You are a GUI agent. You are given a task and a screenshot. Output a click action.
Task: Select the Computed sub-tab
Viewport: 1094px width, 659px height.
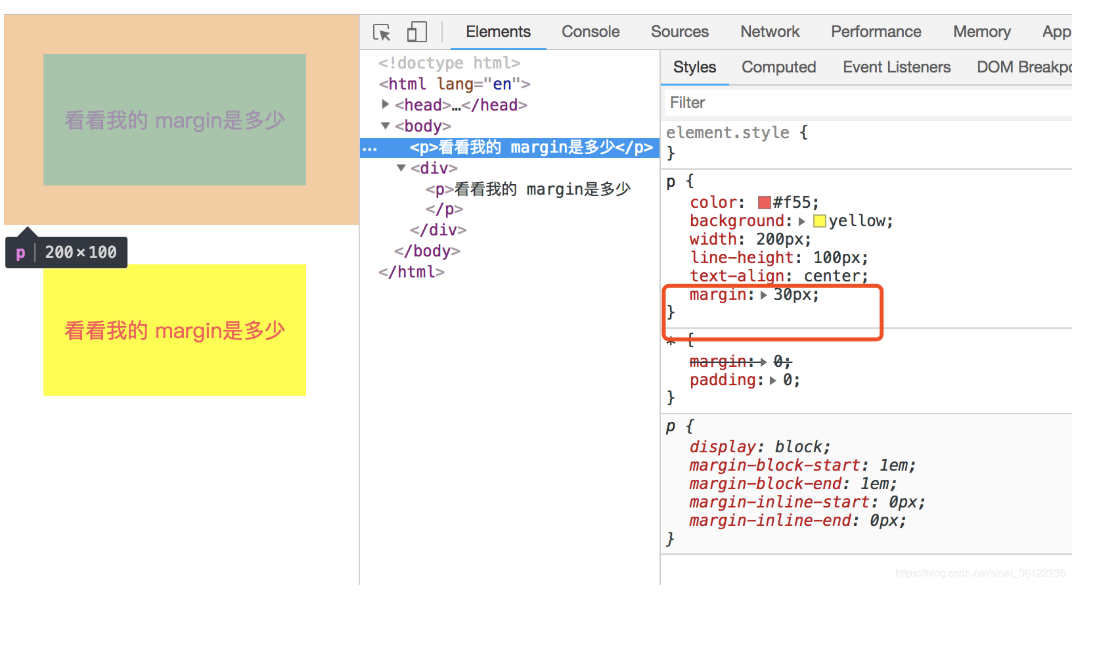click(x=779, y=67)
